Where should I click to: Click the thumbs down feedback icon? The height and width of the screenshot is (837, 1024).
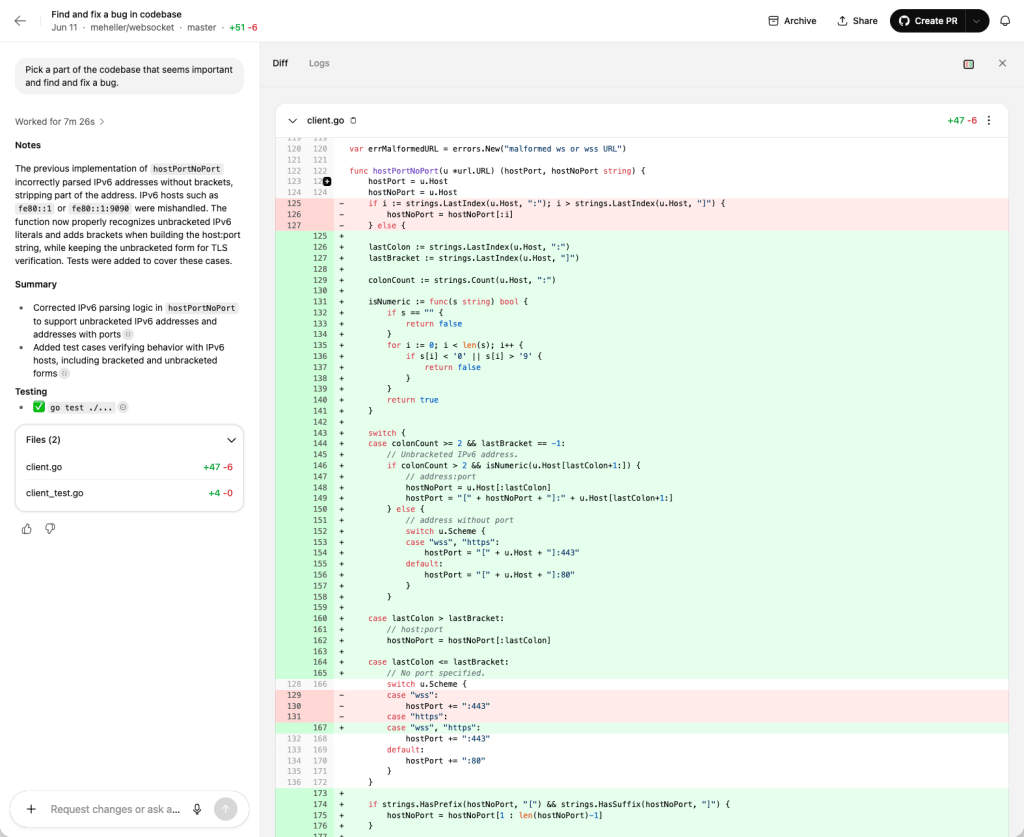[50, 529]
